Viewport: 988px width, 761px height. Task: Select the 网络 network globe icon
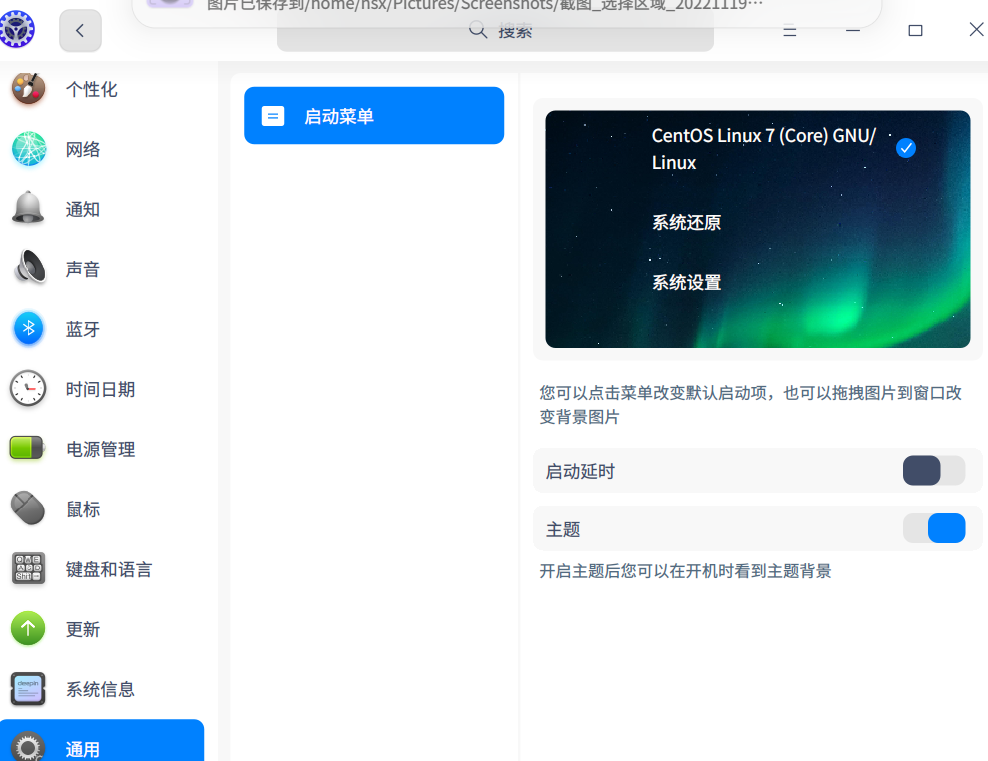[x=28, y=149]
